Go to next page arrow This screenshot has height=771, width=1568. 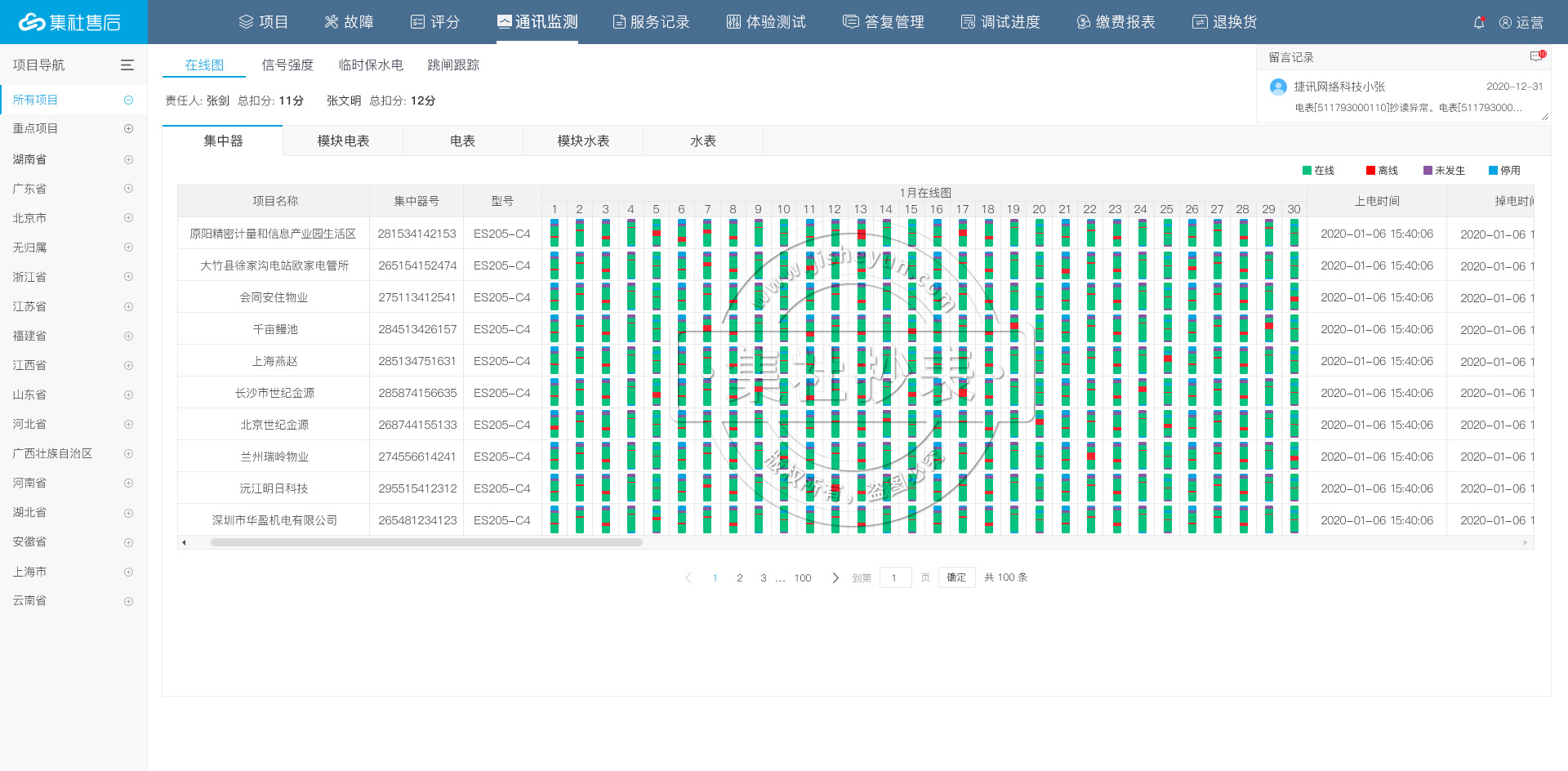point(835,578)
